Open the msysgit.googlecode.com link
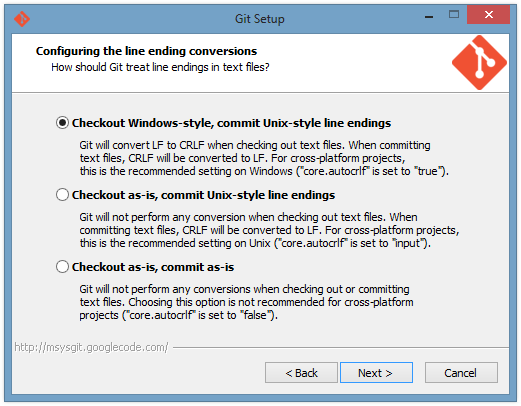521x406 pixels. 91,347
